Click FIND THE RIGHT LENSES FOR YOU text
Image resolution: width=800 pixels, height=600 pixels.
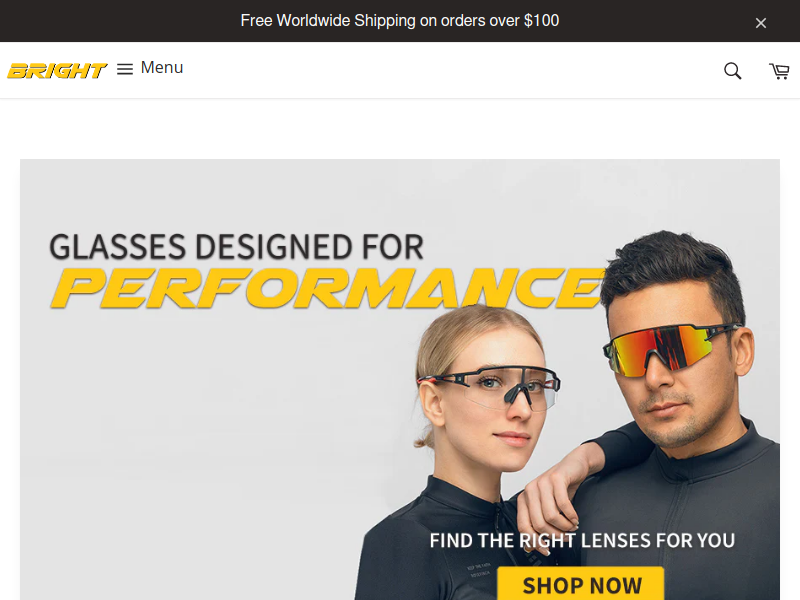pyautogui.click(x=582, y=540)
